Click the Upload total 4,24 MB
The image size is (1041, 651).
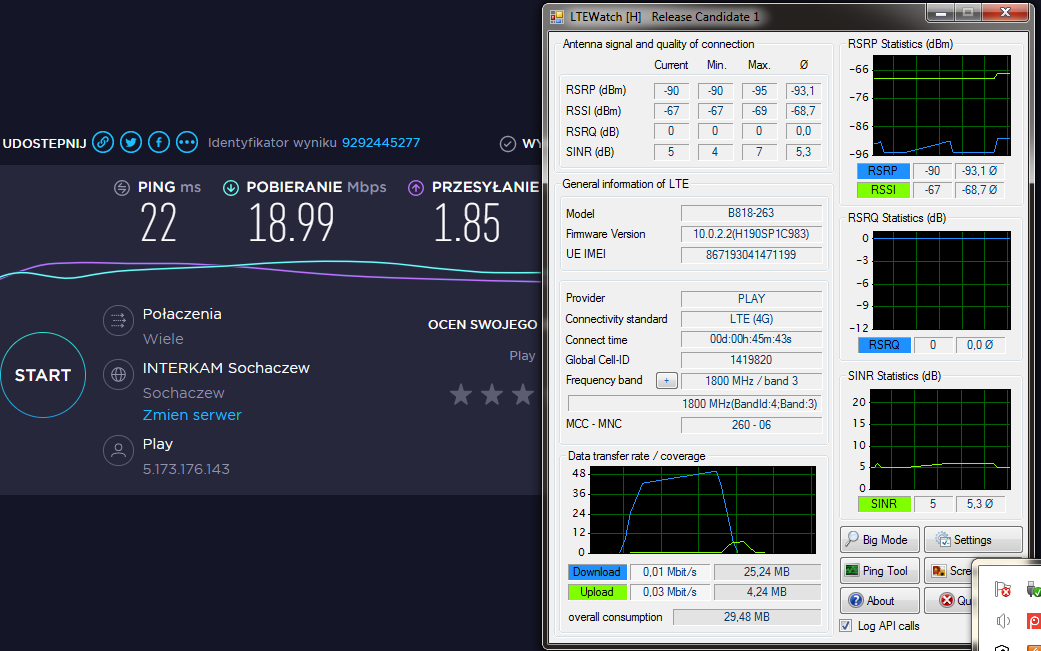(767, 592)
